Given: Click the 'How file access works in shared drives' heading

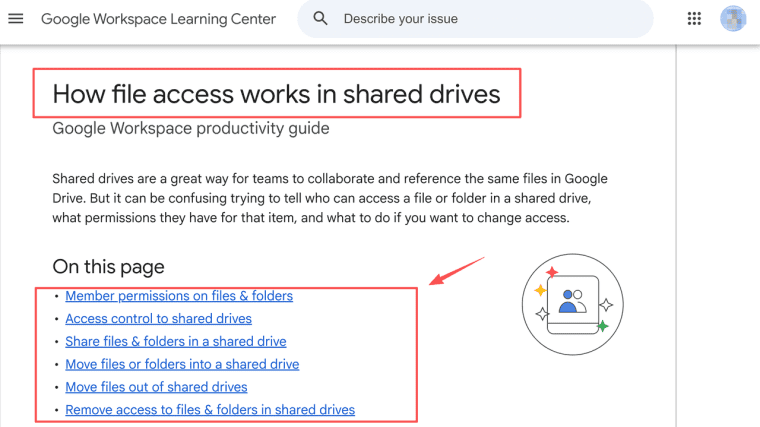Looking at the screenshot, I should (x=276, y=94).
